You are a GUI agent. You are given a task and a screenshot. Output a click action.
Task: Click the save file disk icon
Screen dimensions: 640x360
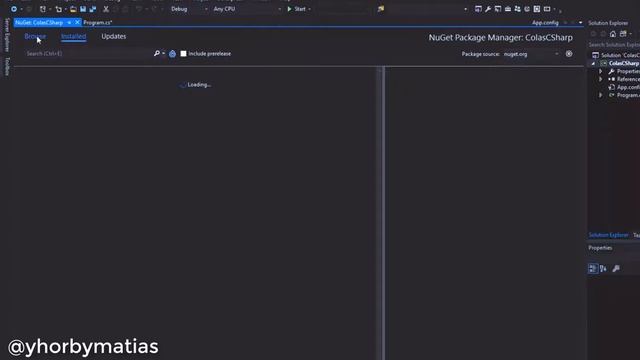pyautogui.click(x=83, y=9)
